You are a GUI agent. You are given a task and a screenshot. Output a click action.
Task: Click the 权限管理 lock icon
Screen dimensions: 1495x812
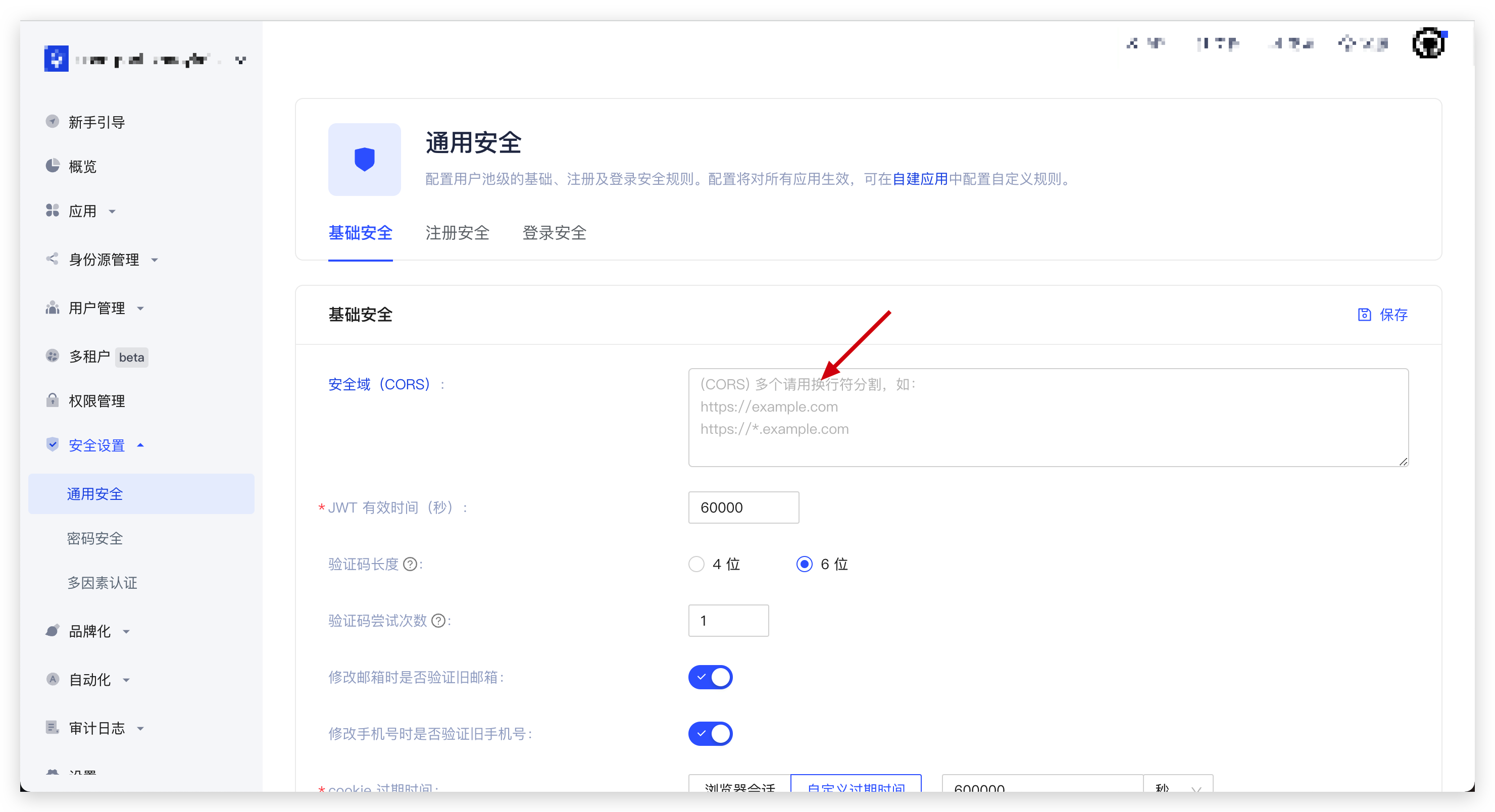pyautogui.click(x=52, y=400)
